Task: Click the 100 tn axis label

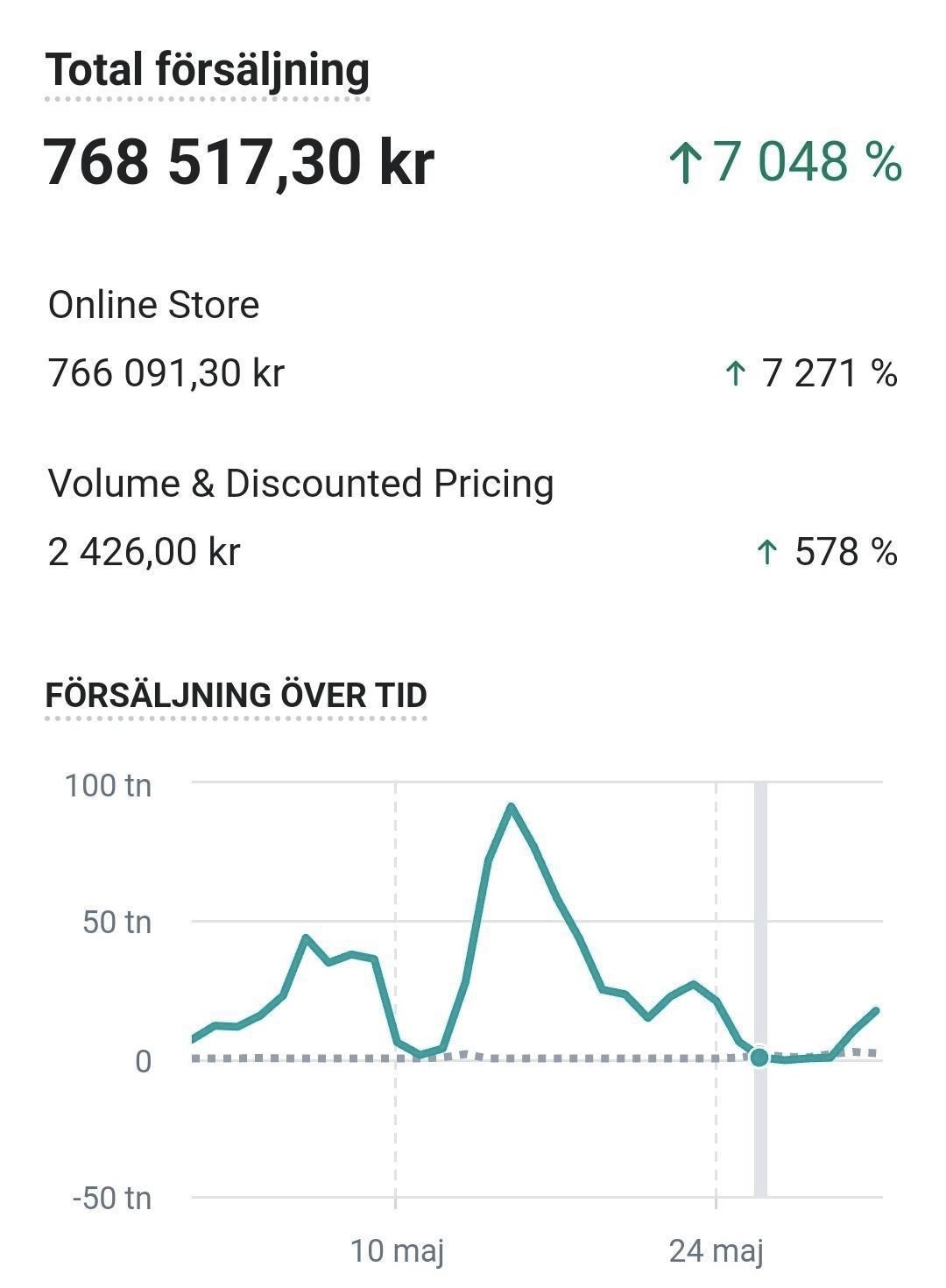Action: coord(108,785)
